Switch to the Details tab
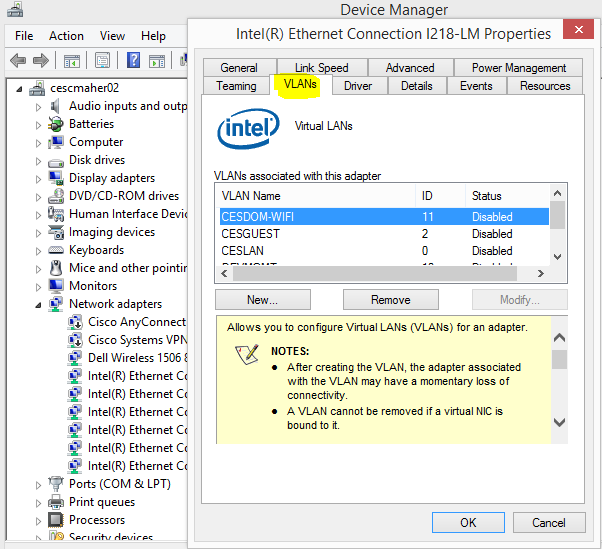Image resolution: width=602 pixels, height=549 pixels. tap(417, 86)
